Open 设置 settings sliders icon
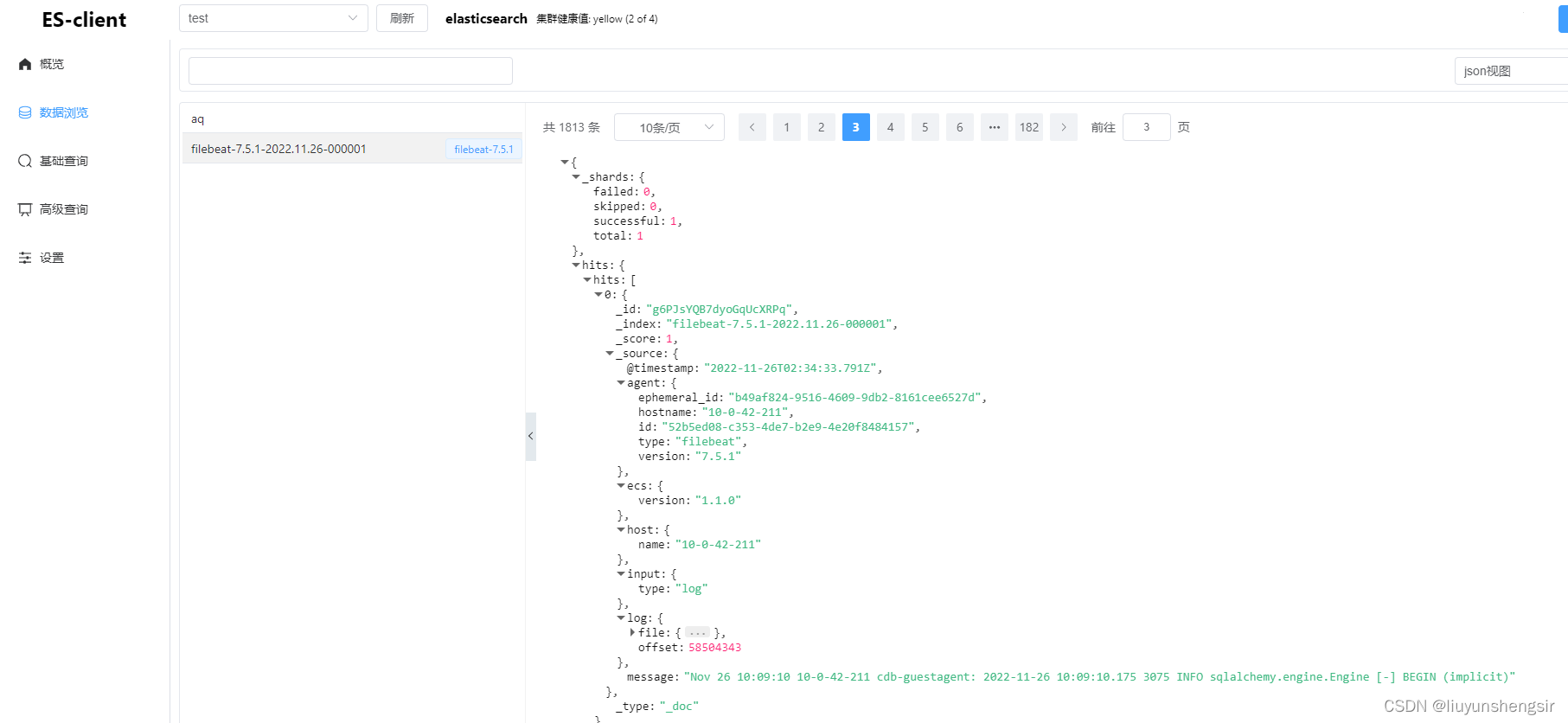Viewport: 1568px width, 723px height. coord(25,258)
